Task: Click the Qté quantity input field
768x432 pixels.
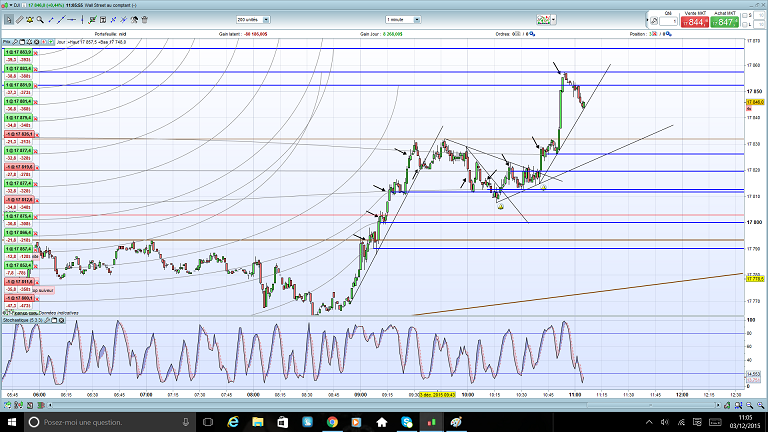Action: point(668,22)
